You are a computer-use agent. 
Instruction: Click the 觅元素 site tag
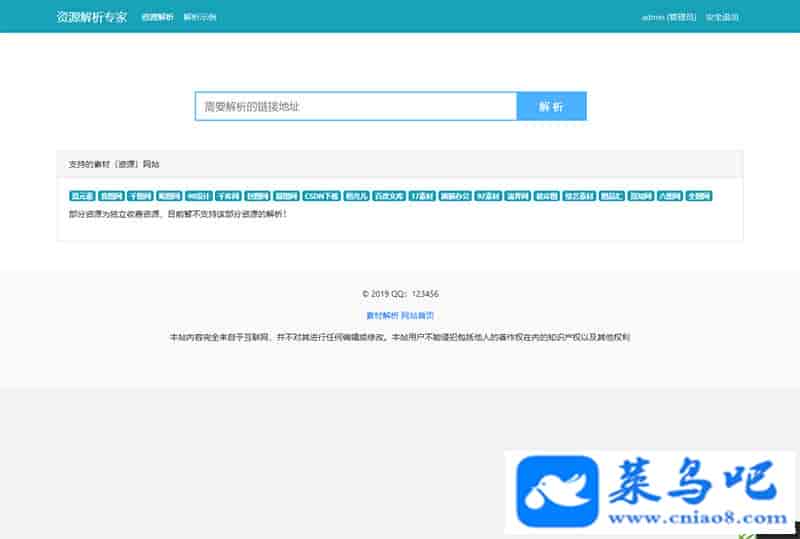[82, 196]
